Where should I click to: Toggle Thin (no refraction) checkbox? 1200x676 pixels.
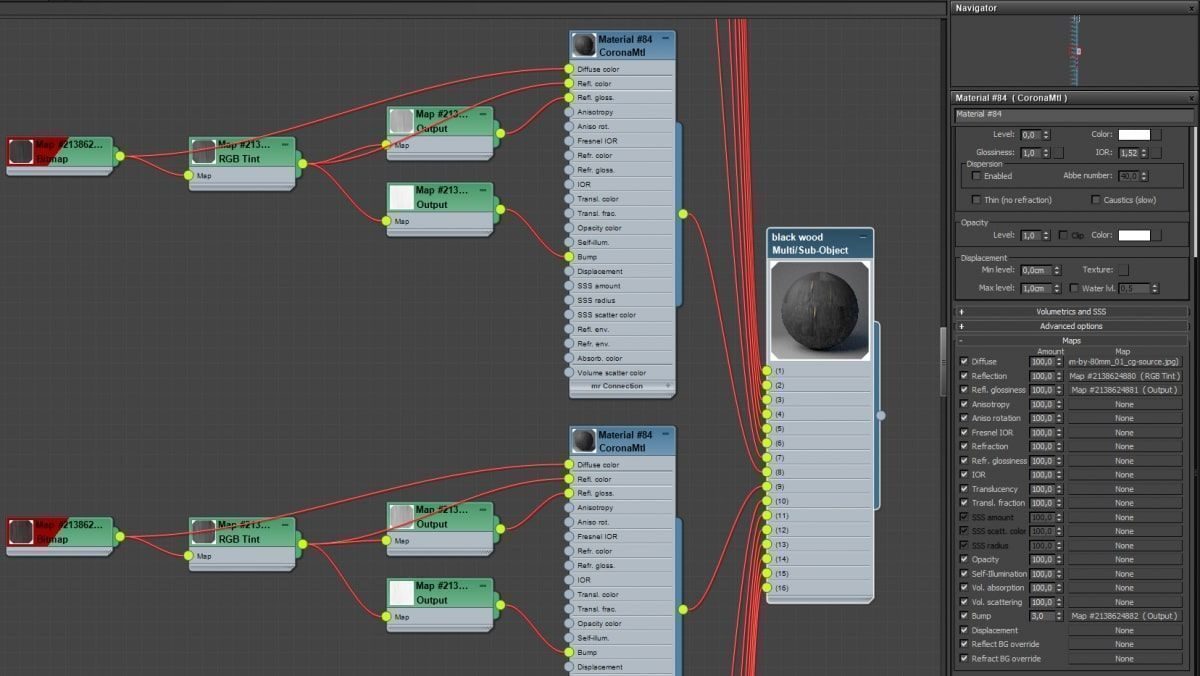pyautogui.click(x=977, y=200)
